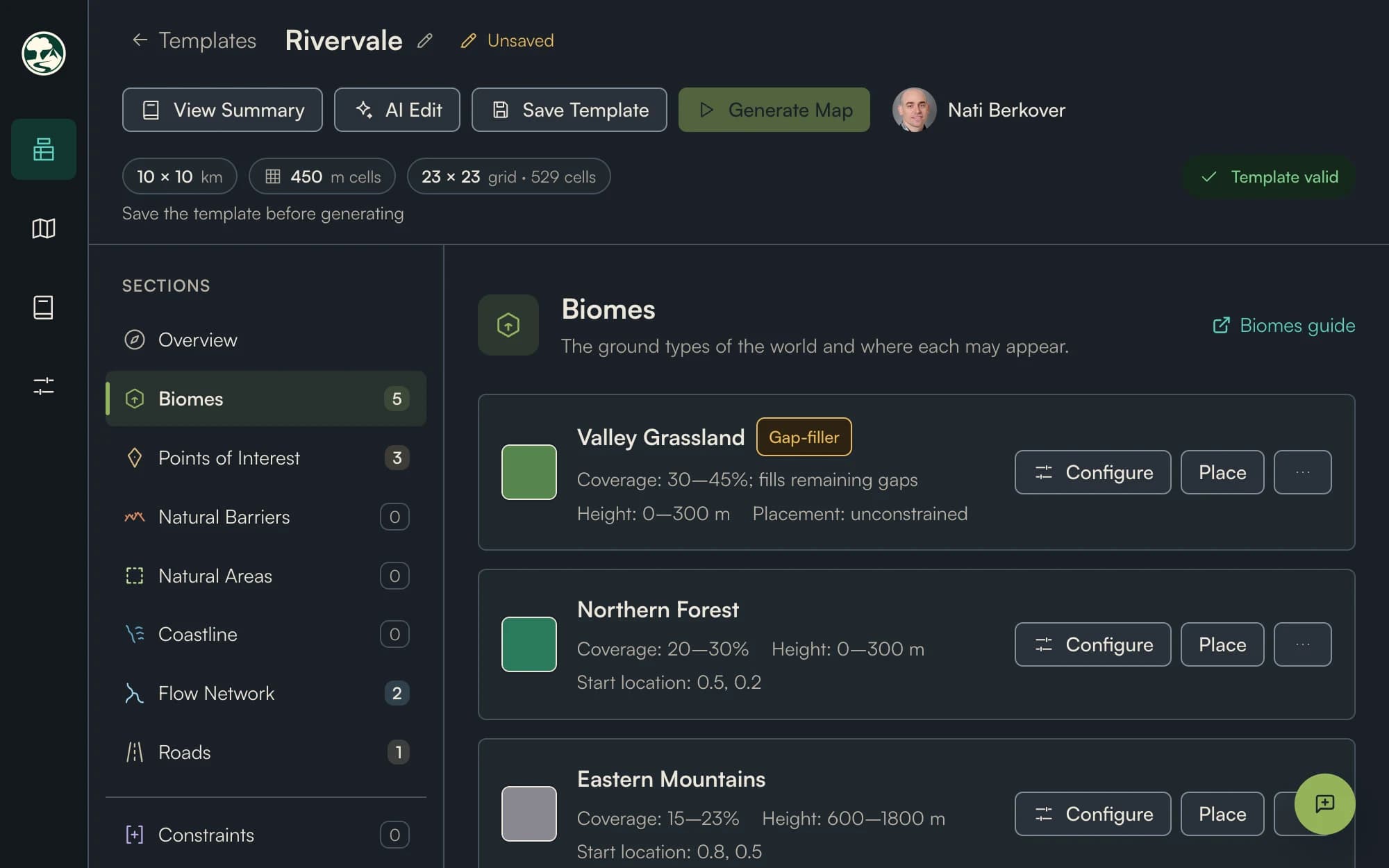Open the templates table sidebar icon
Screen dimensions: 1389x868
pos(43,149)
